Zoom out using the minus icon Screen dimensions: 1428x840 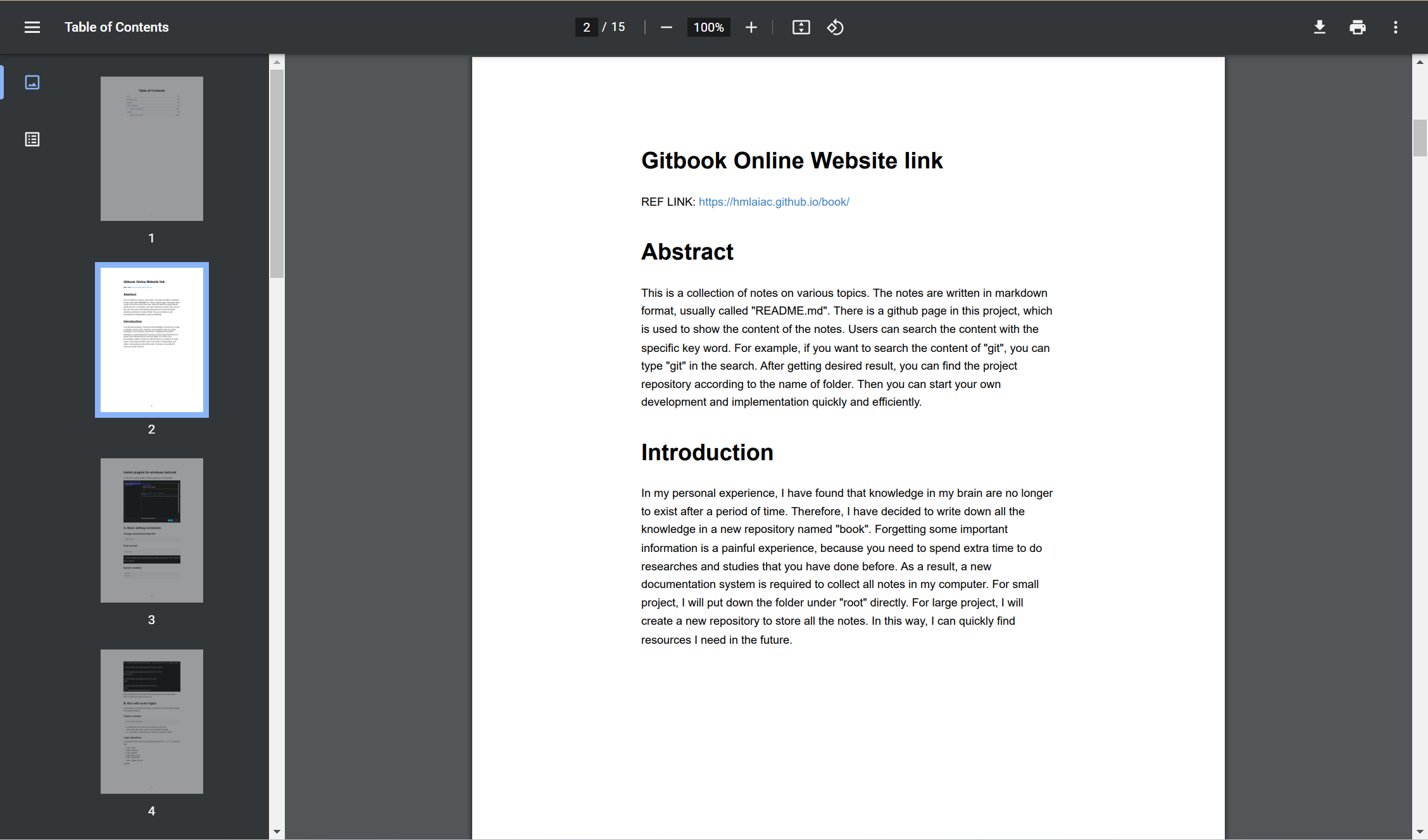pyautogui.click(x=666, y=27)
